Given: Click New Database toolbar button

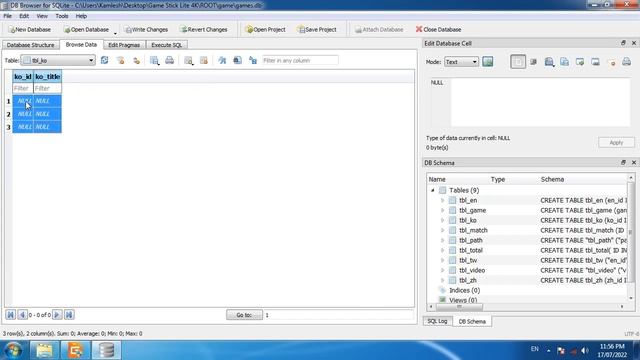Looking at the screenshot, I should 29,29.
